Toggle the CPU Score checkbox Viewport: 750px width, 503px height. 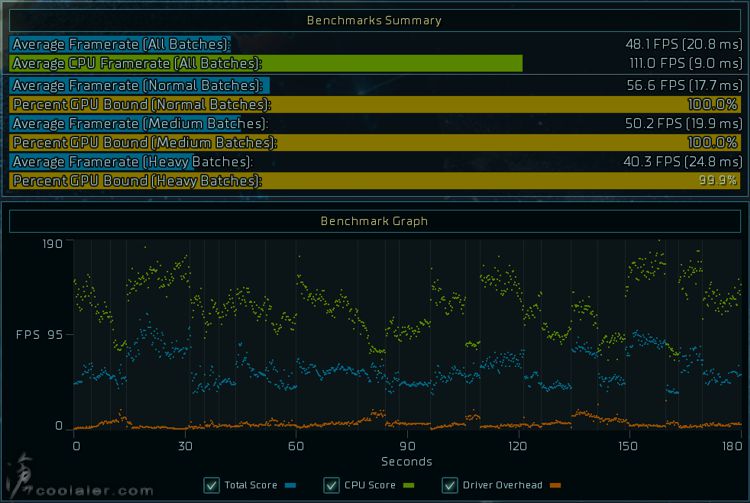(x=331, y=485)
